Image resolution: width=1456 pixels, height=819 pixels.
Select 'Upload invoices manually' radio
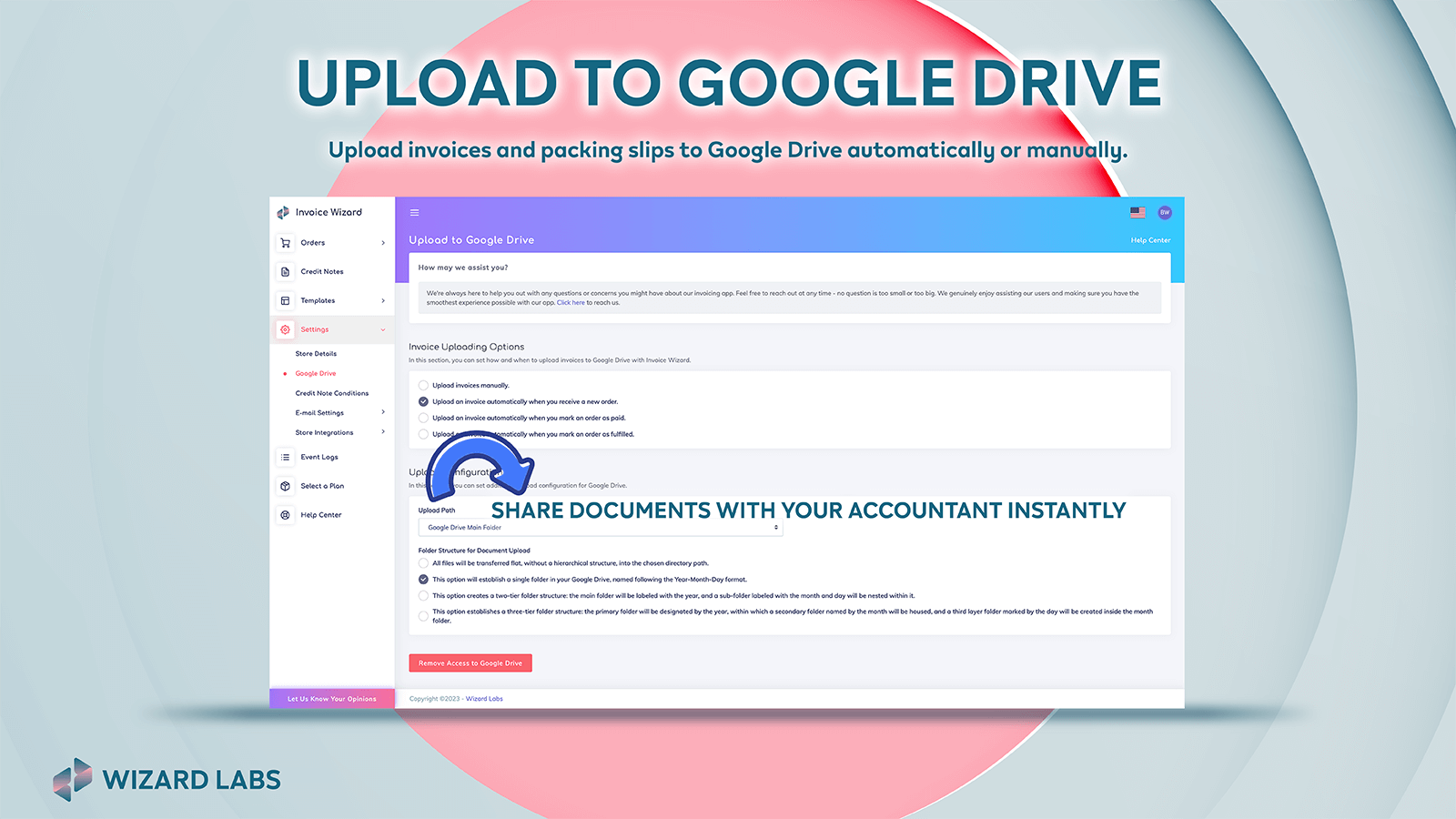point(423,386)
